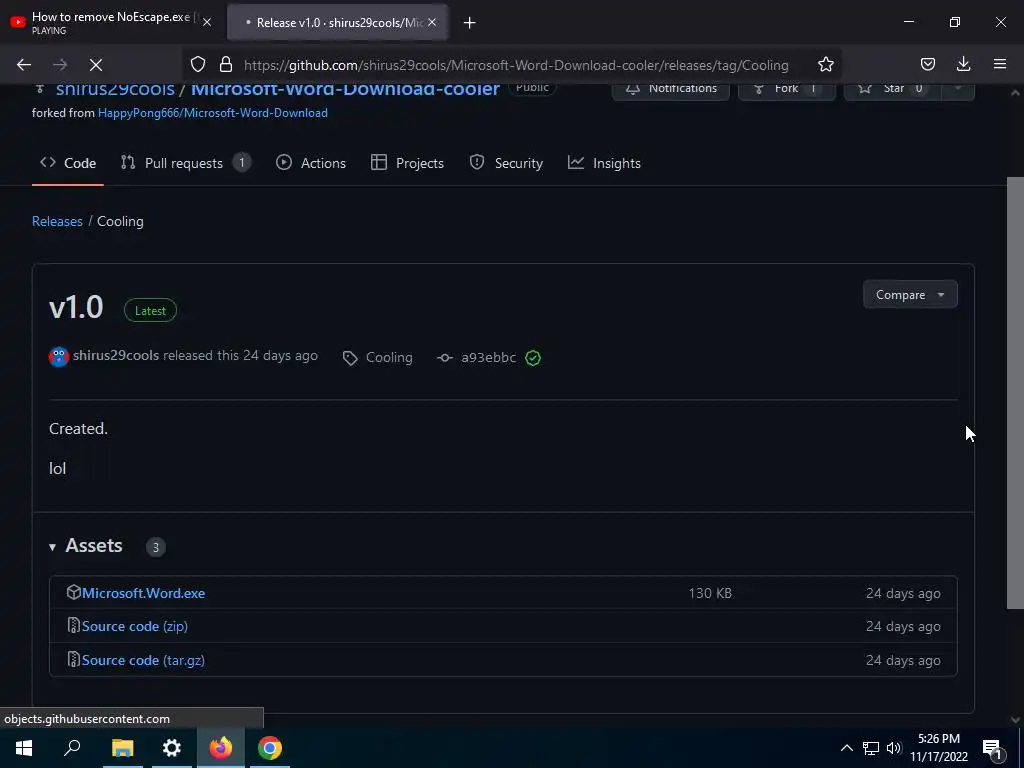This screenshot has width=1024, height=768.
Task: Close the YouTube NoEscape.exe tab
Action: coord(207,22)
